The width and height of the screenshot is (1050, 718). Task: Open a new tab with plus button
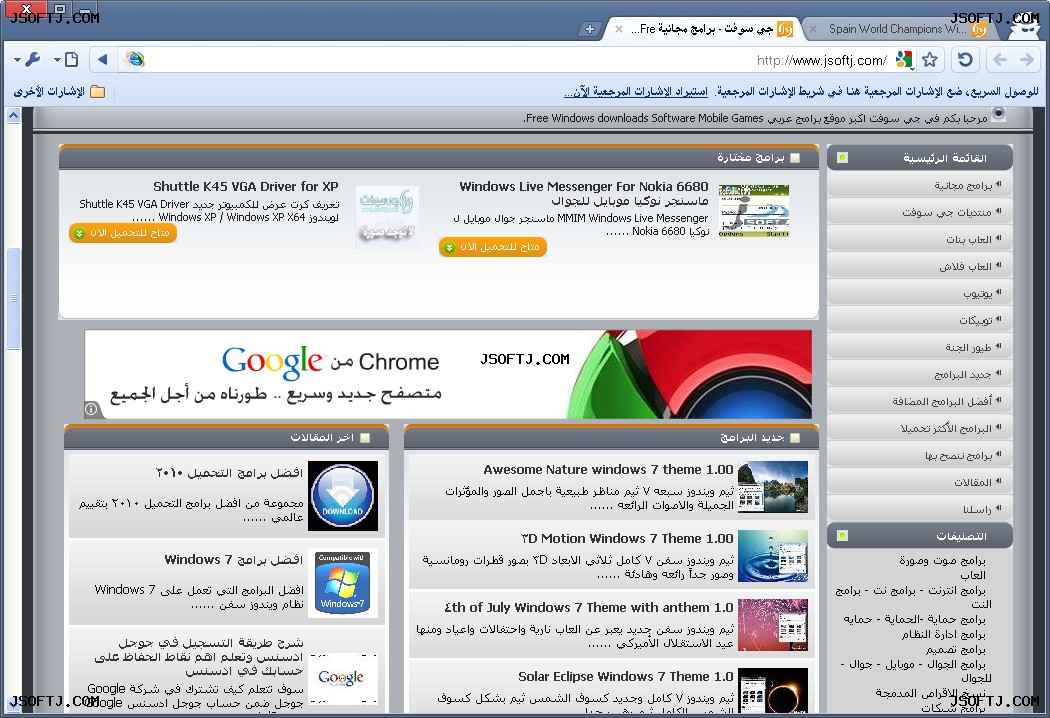point(589,29)
